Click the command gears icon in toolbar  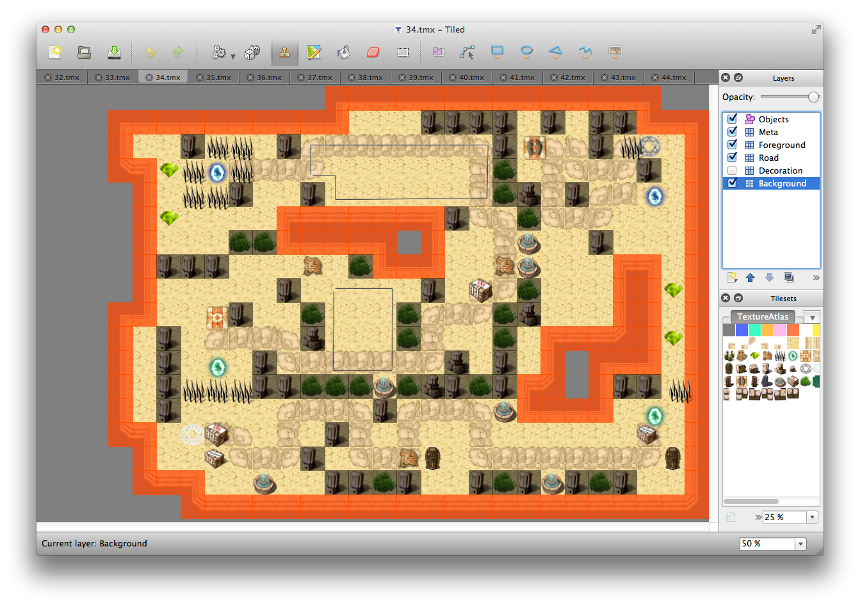pos(218,52)
